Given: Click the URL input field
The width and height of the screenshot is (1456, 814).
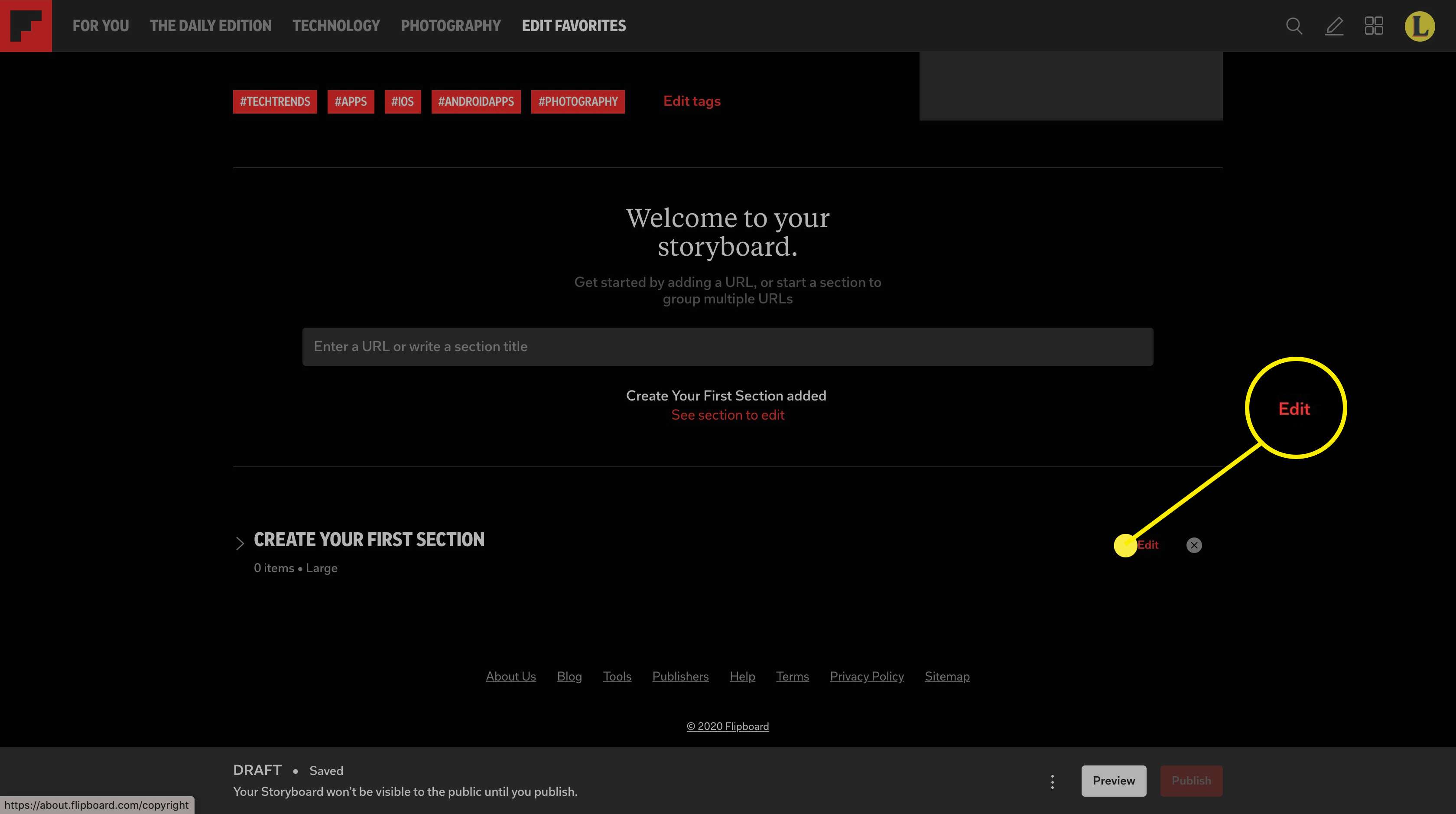Looking at the screenshot, I should point(728,346).
